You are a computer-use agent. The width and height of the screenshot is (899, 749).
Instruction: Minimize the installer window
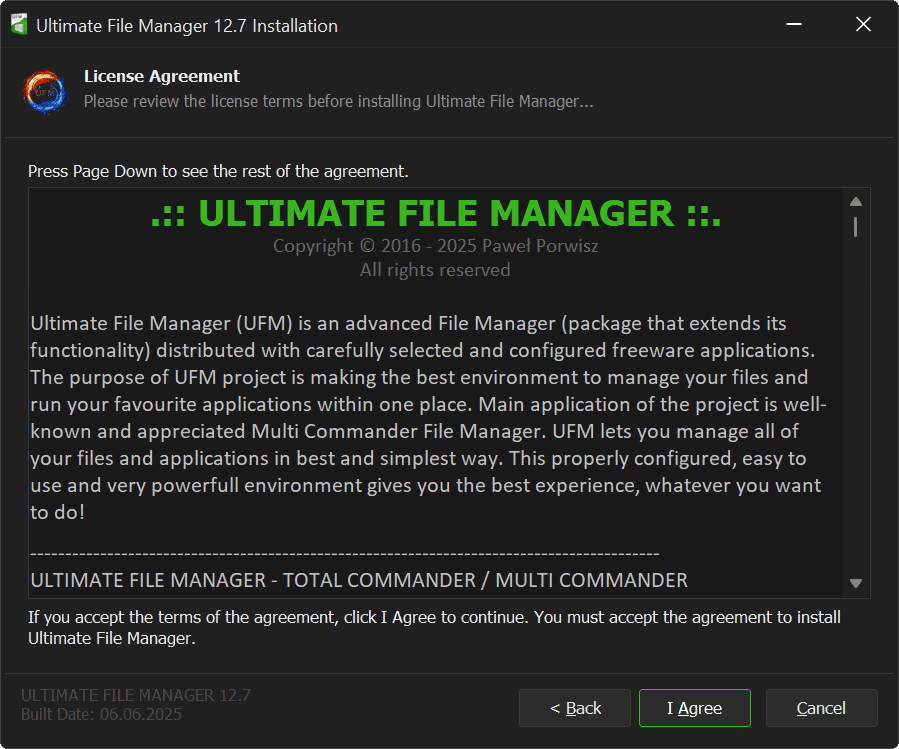coord(794,25)
